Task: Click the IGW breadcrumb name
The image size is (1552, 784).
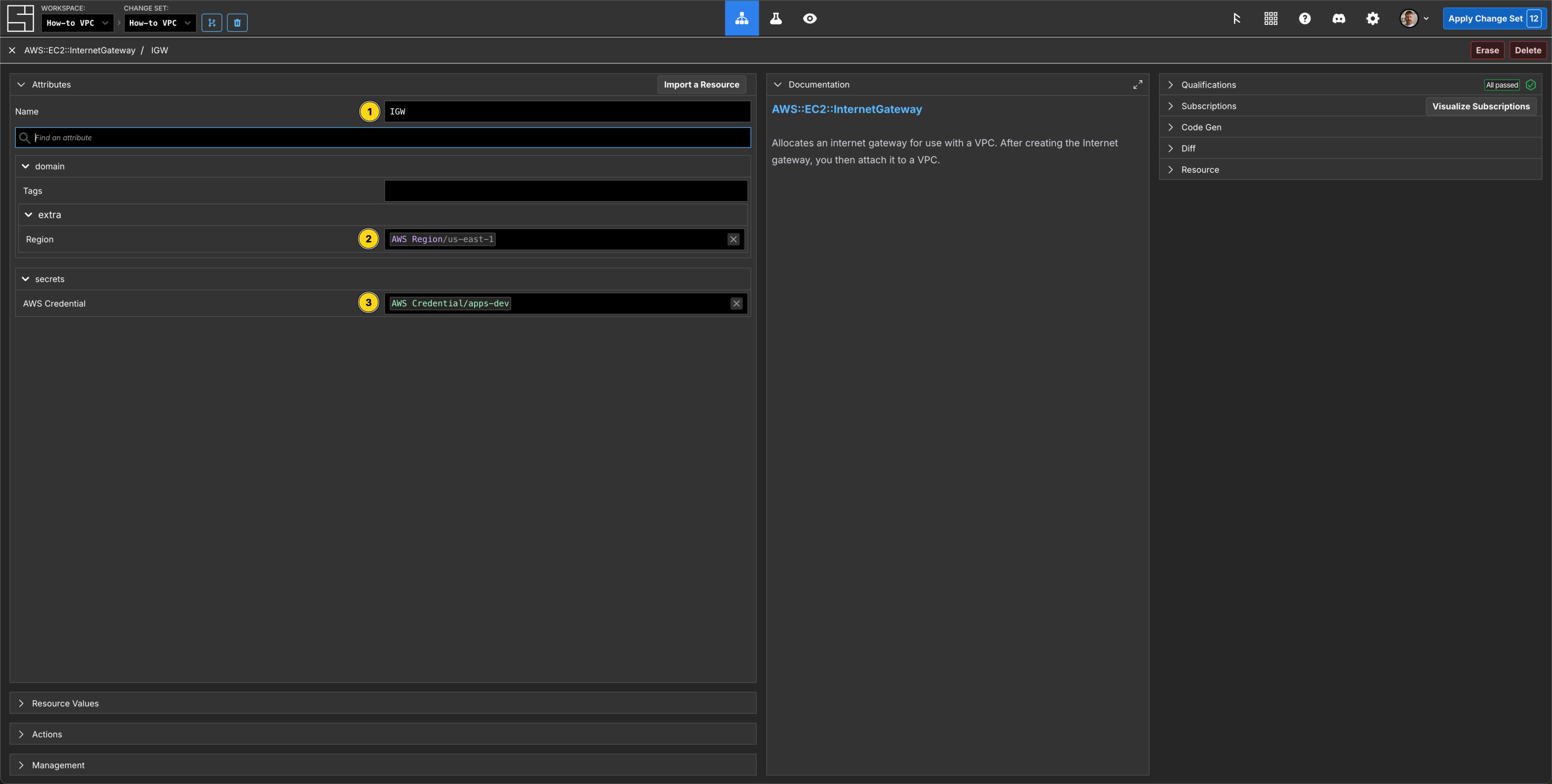Action: pyautogui.click(x=159, y=51)
